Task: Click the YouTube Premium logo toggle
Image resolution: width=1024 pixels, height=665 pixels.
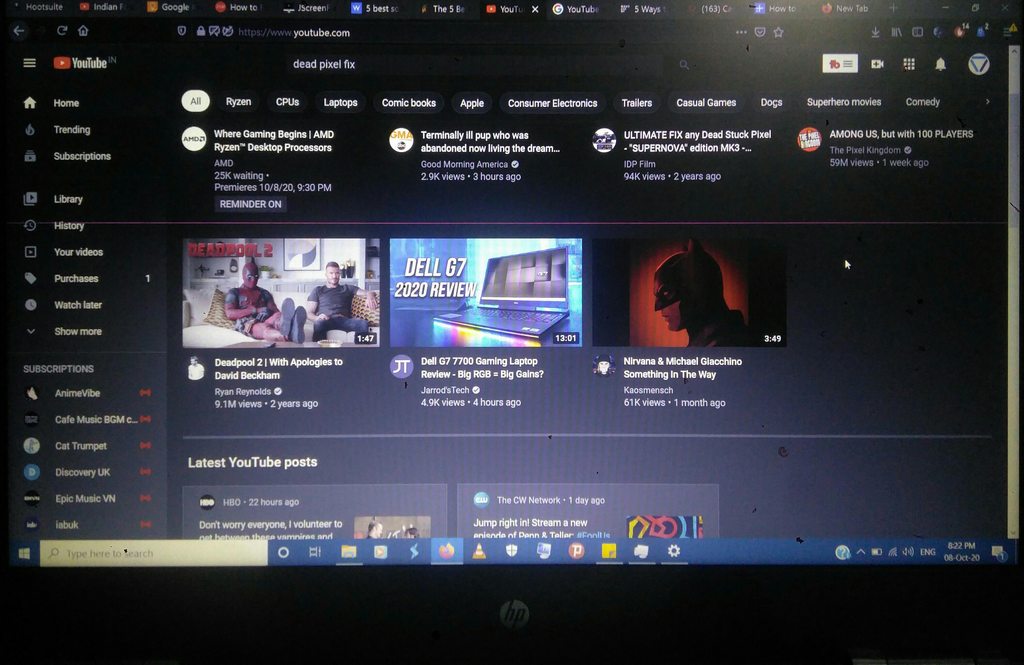Action: click(x=838, y=63)
